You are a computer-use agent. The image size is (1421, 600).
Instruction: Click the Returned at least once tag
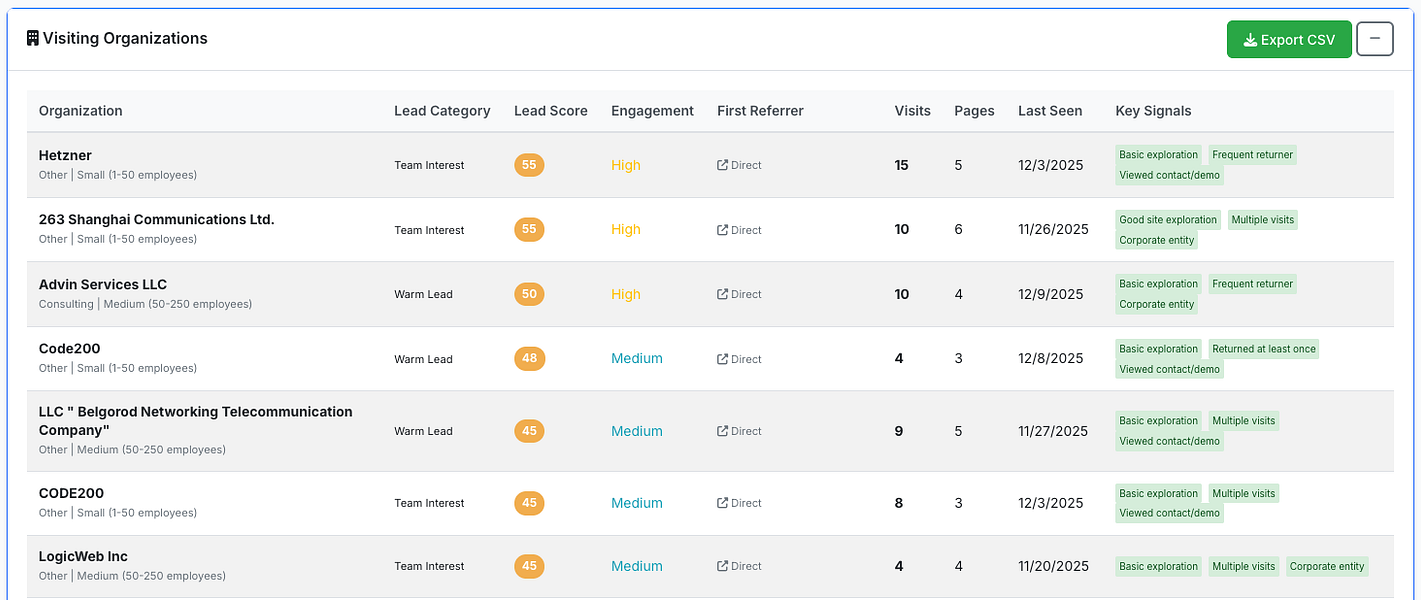1264,349
